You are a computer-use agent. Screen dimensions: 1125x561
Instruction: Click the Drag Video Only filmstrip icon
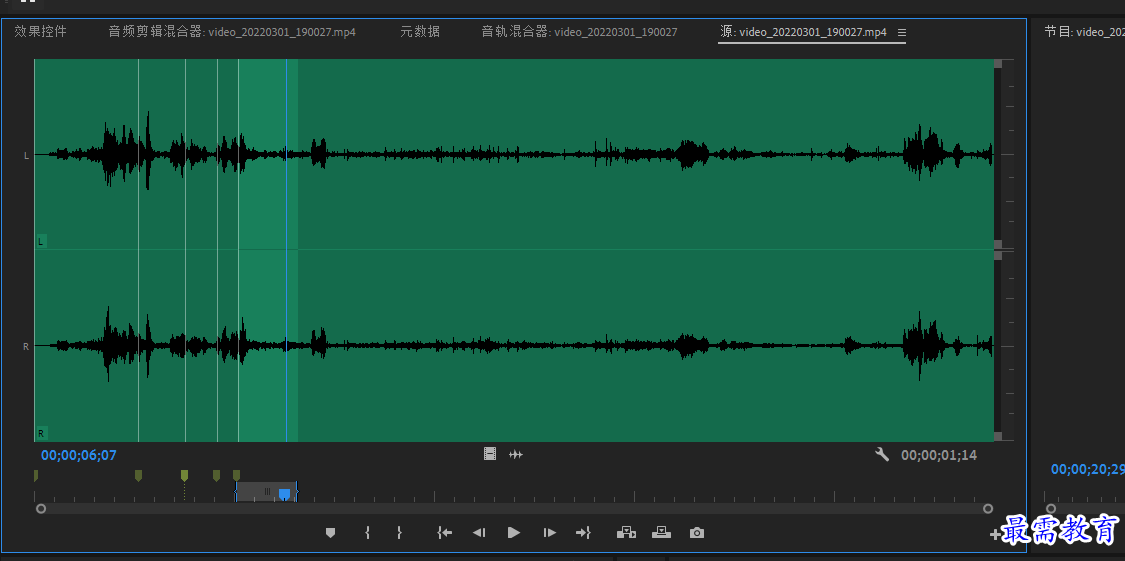point(490,453)
